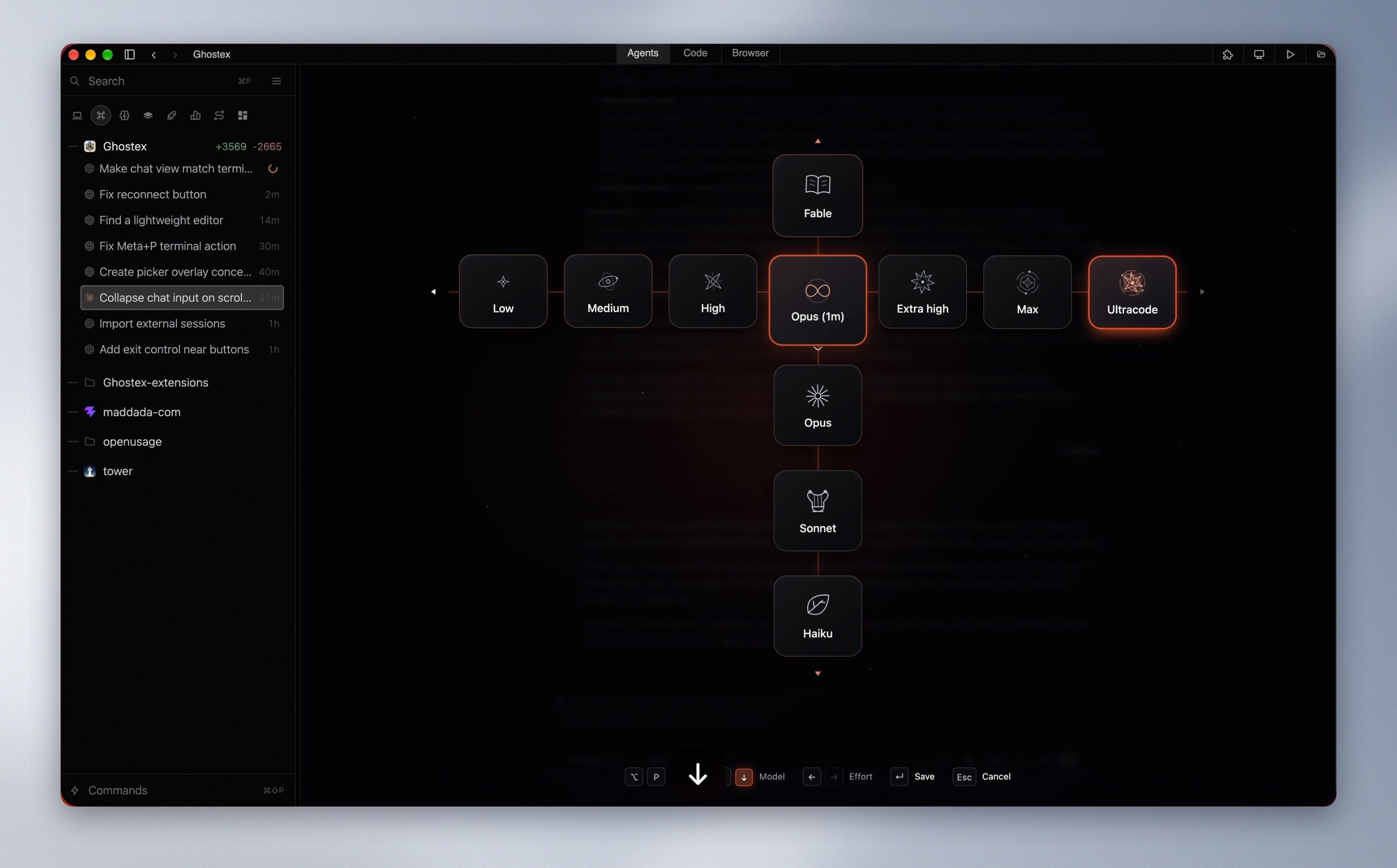Click the left triangle arrow beside Low

[x=433, y=291]
